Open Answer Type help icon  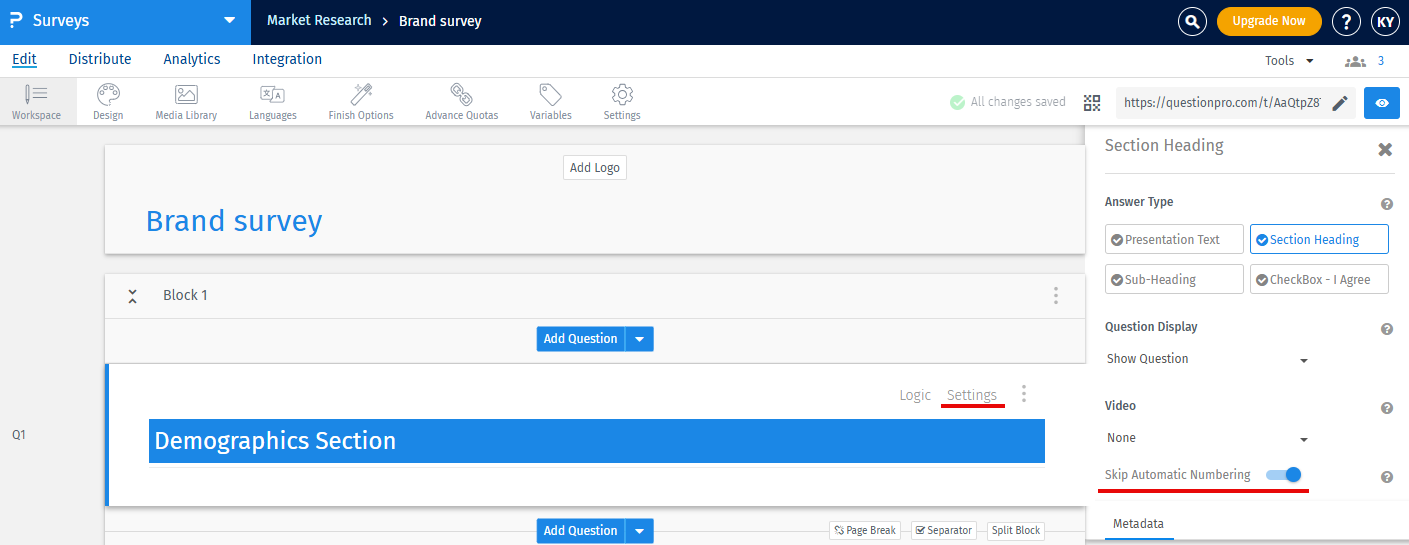[x=1387, y=204]
